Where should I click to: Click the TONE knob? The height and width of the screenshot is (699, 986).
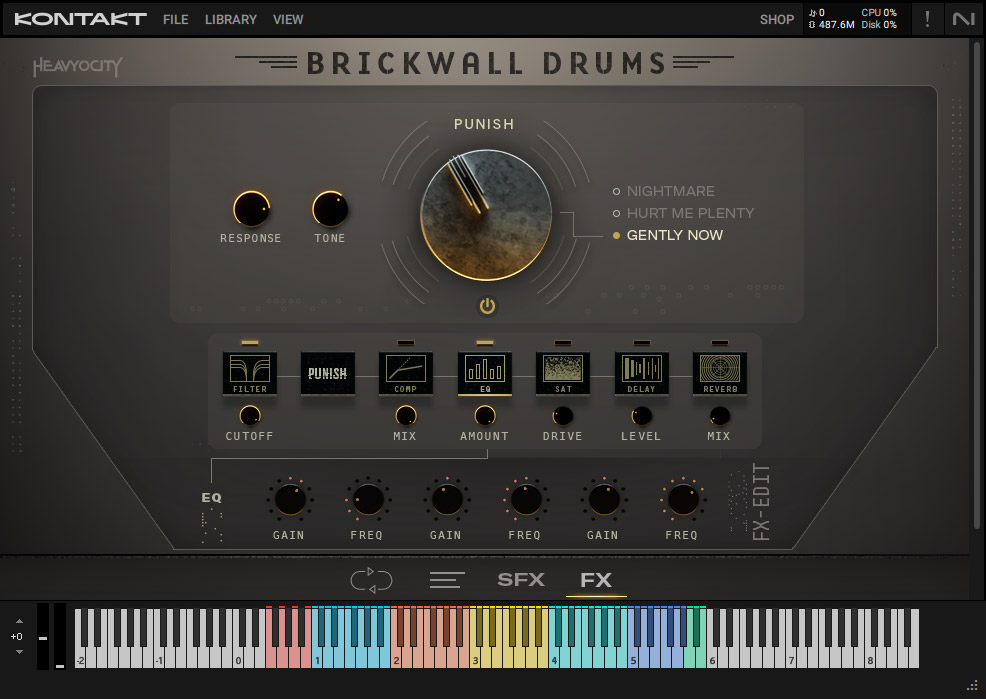click(330, 209)
